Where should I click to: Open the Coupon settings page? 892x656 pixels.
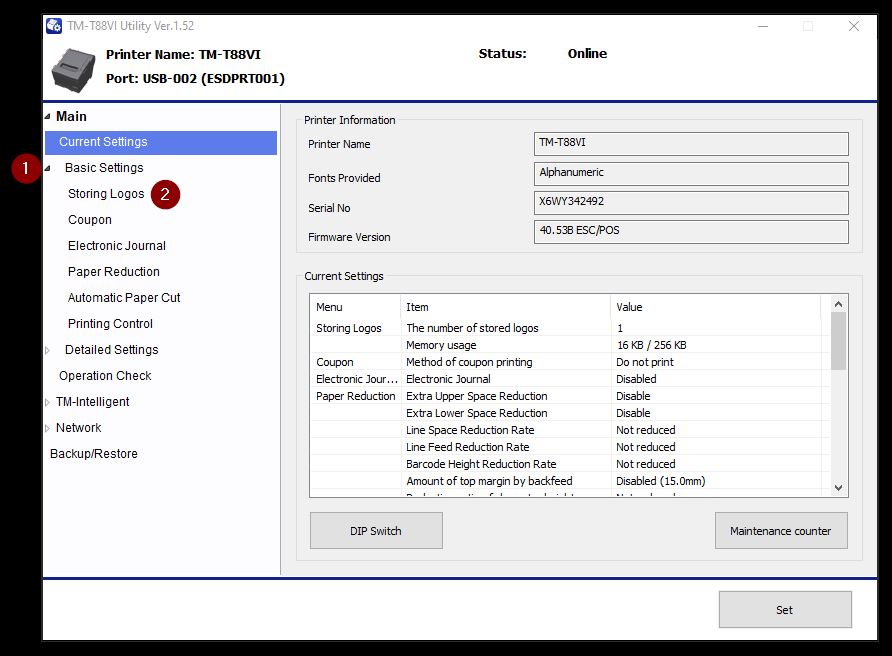coord(90,220)
